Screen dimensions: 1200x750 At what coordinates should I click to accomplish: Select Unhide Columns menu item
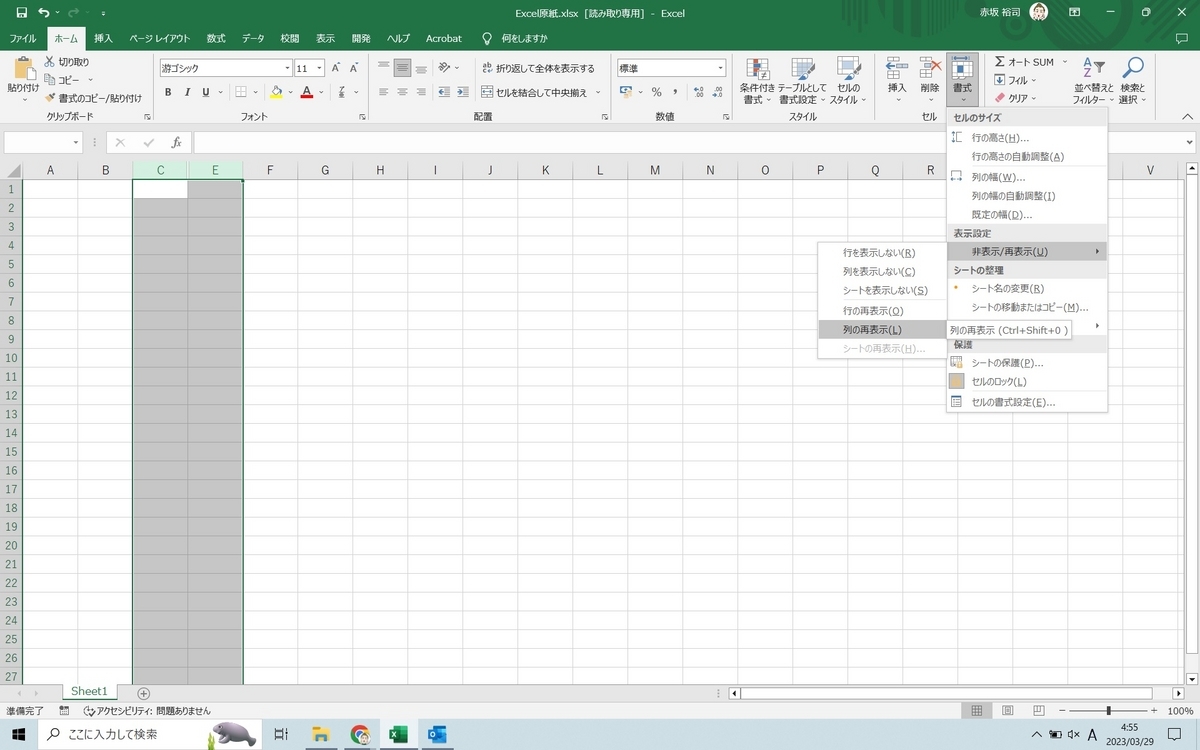[x=872, y=329]
